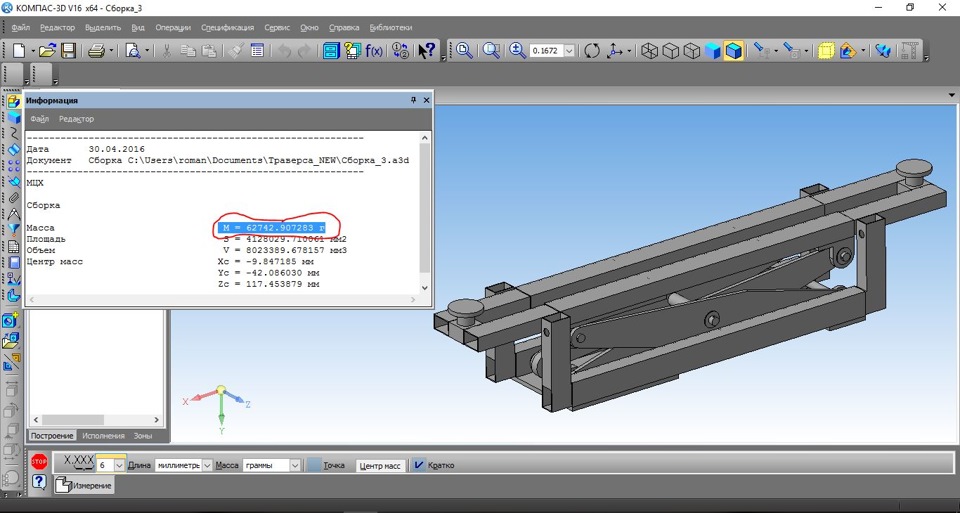
Task: Open the Файл menu in main menu bar
Action: [20, 28]
